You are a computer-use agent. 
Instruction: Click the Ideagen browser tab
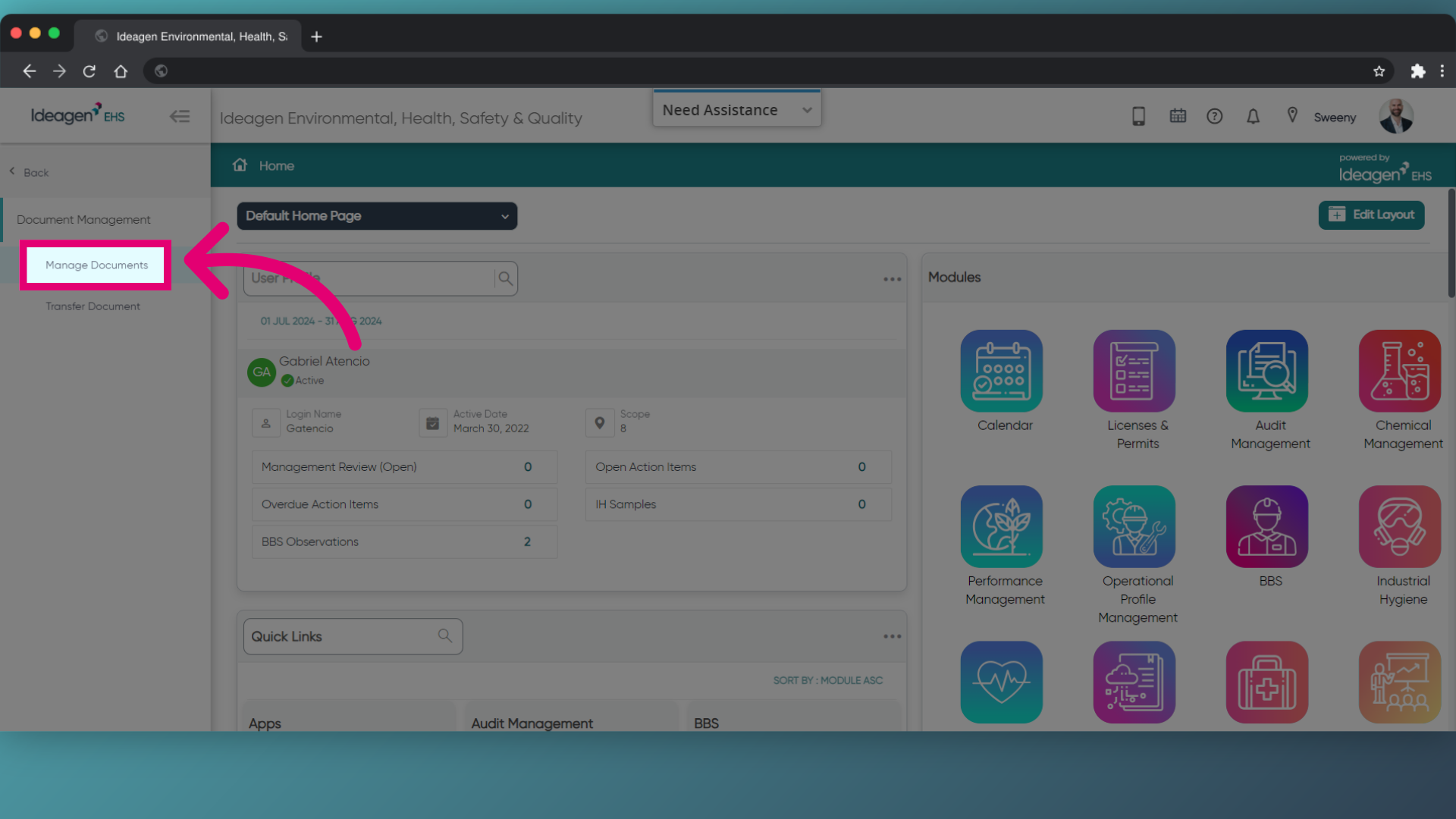pos(190,36)
